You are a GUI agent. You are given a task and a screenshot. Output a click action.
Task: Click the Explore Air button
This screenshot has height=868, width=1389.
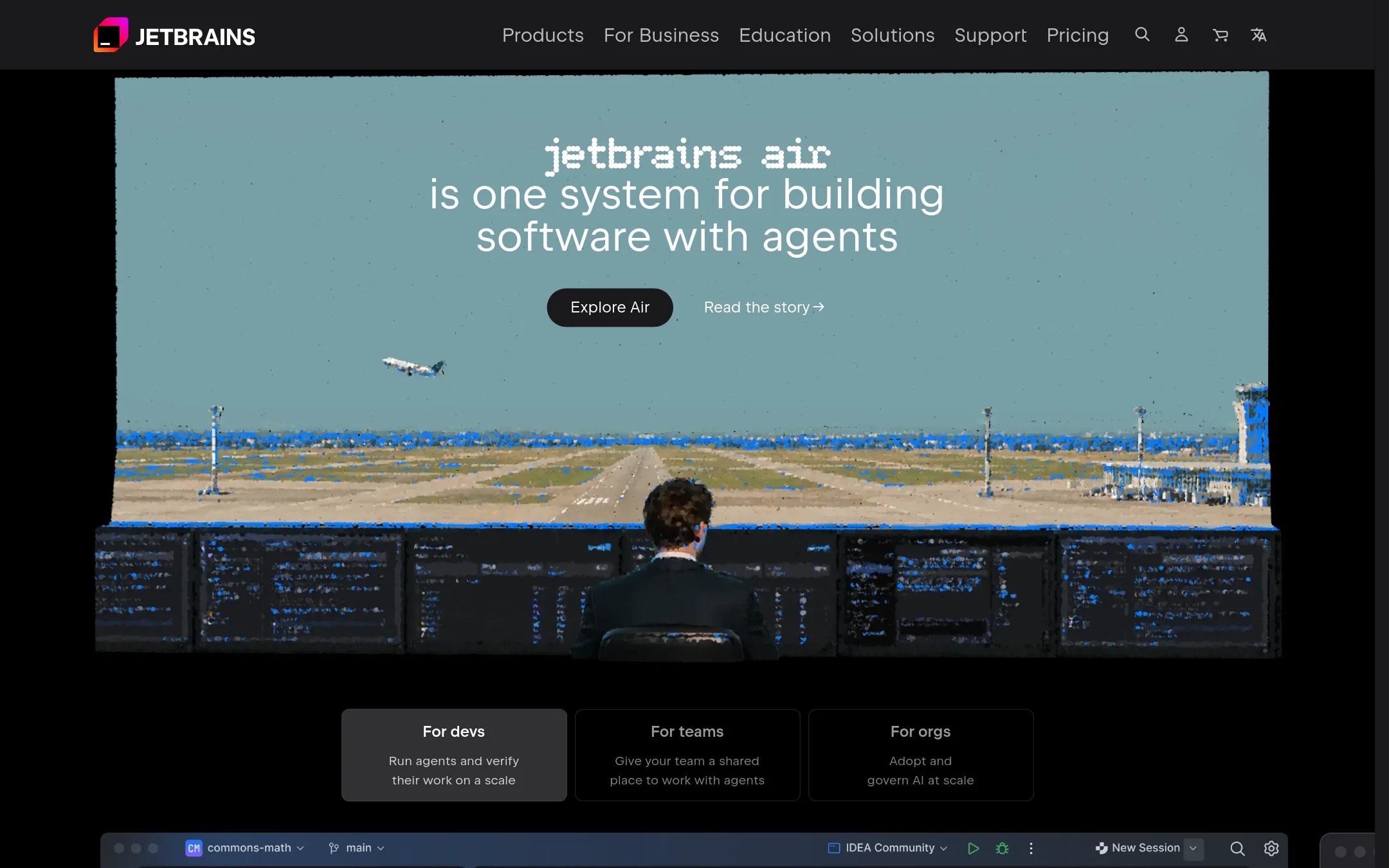pos(610,307)
